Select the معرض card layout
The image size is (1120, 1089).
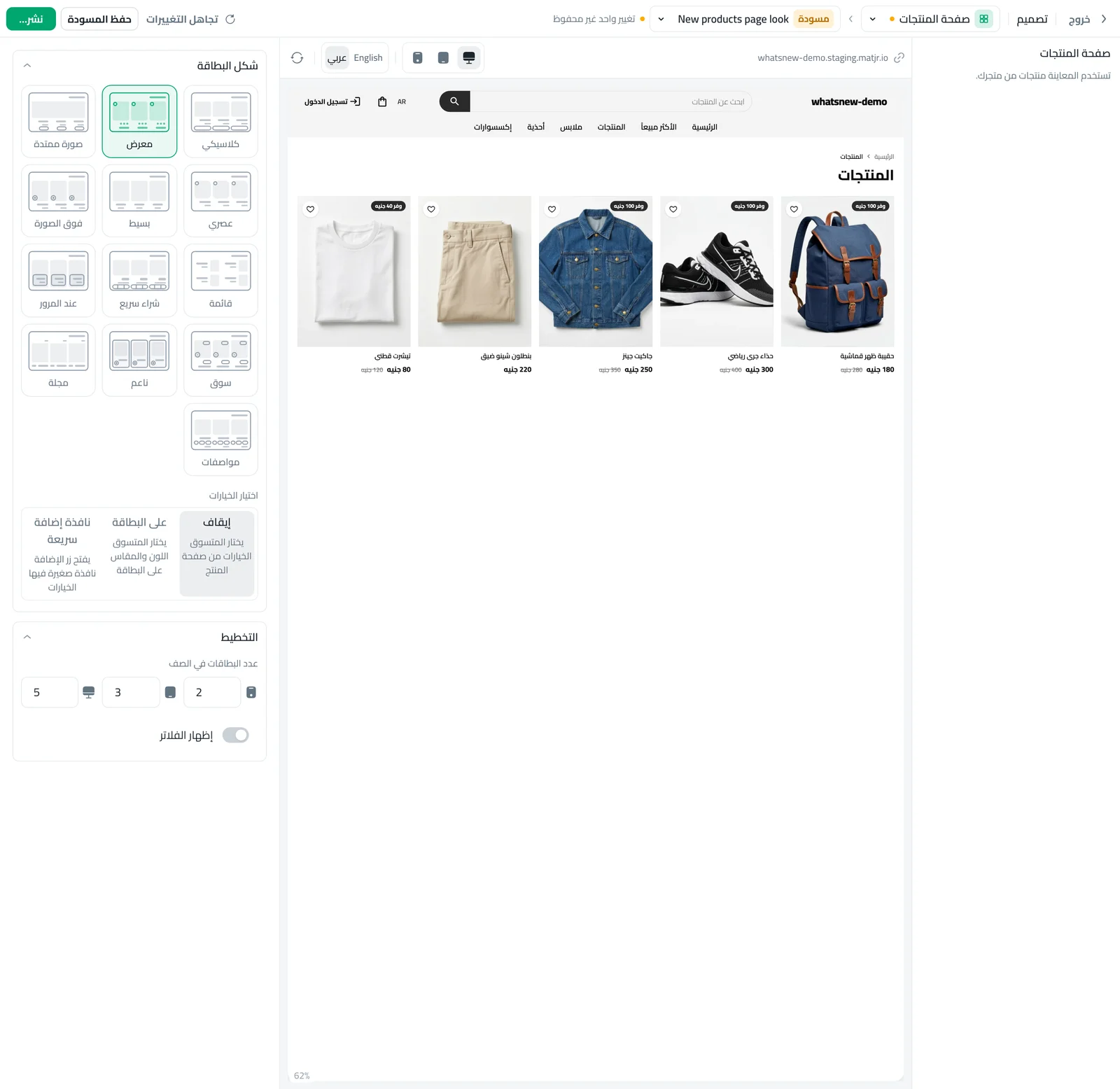click(x=139, y=122)
